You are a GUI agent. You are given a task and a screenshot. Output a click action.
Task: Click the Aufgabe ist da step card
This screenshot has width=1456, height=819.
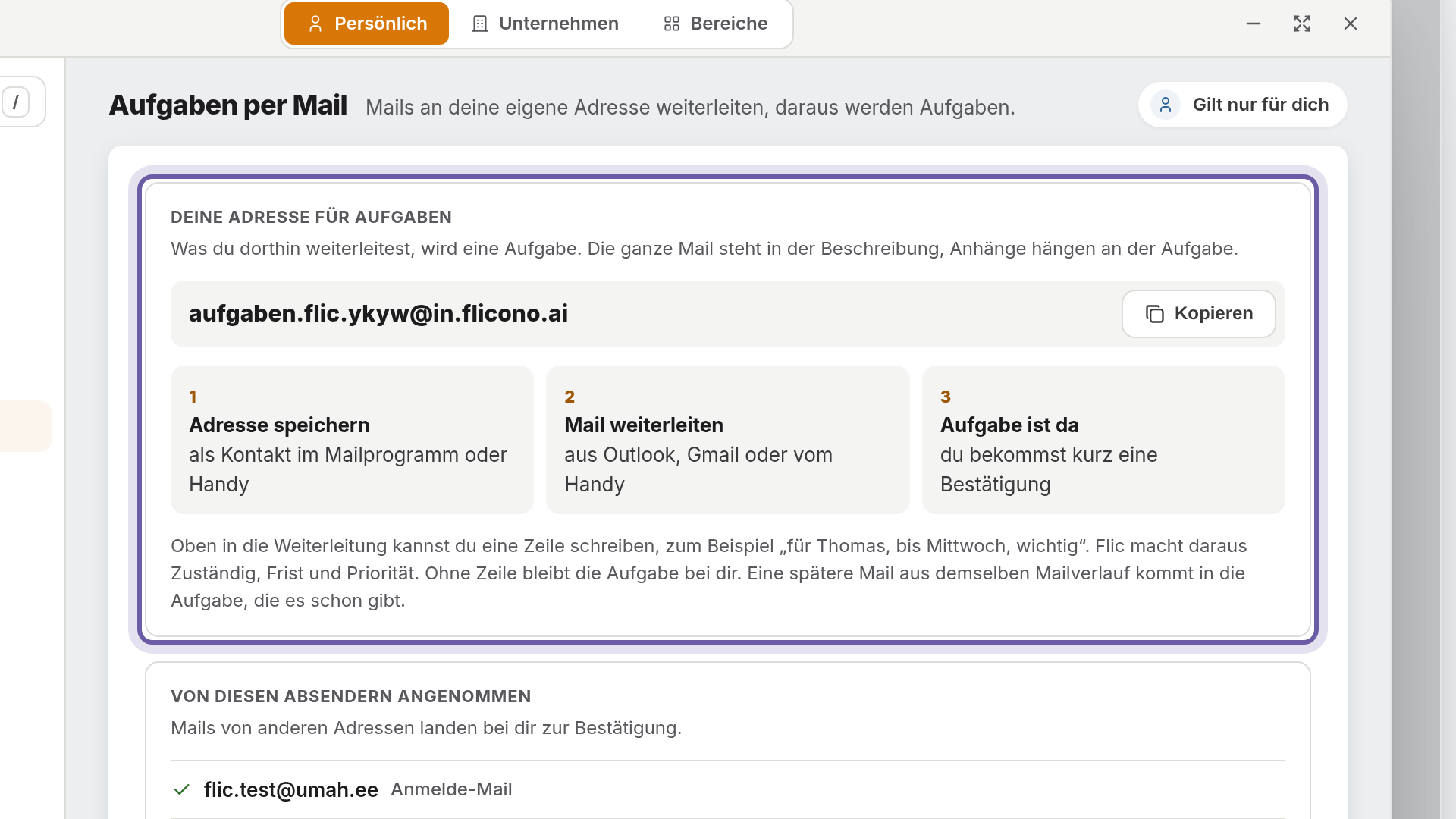pos(1103,440)
